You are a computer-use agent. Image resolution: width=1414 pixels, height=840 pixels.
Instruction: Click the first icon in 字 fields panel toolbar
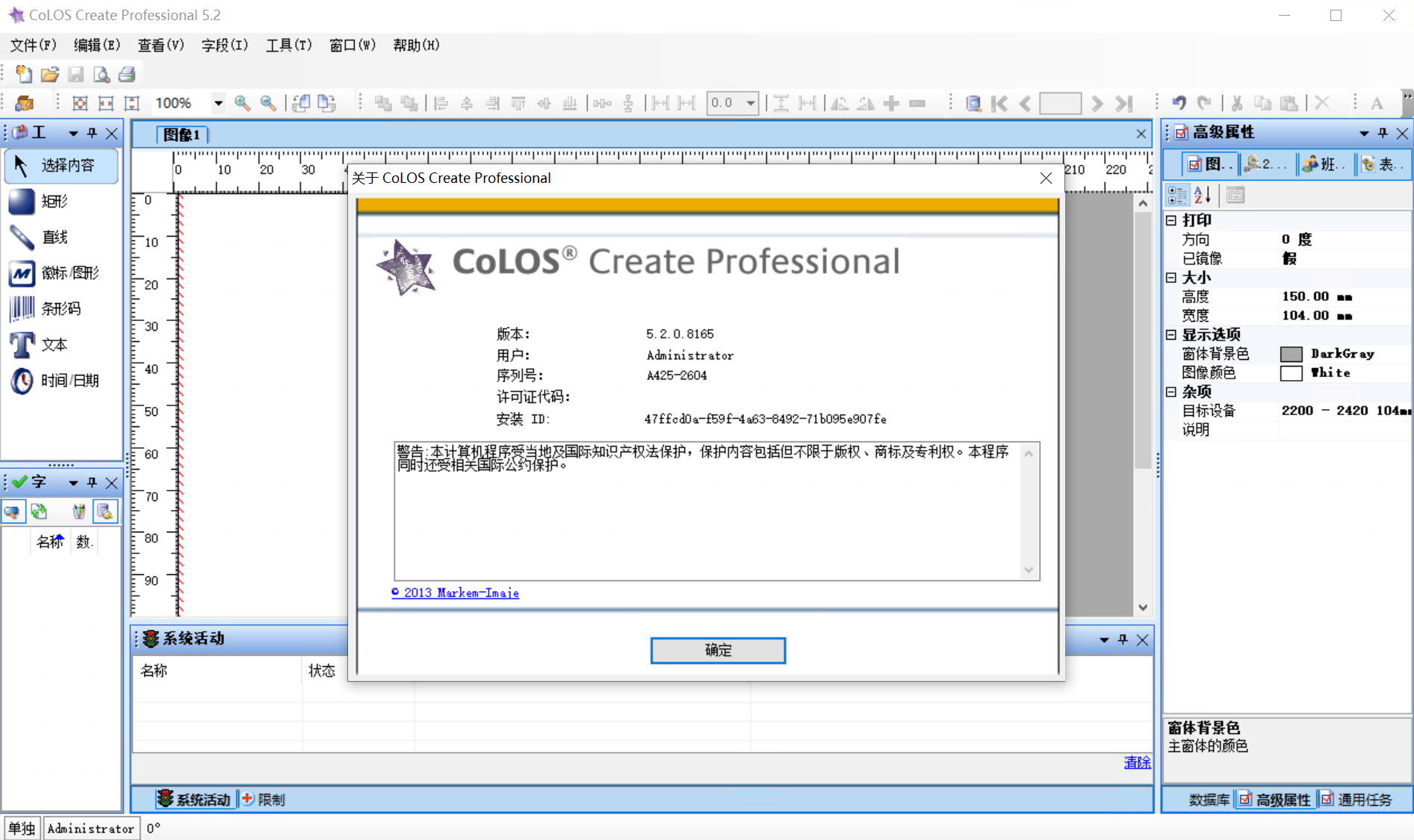(x=13, y=511)
